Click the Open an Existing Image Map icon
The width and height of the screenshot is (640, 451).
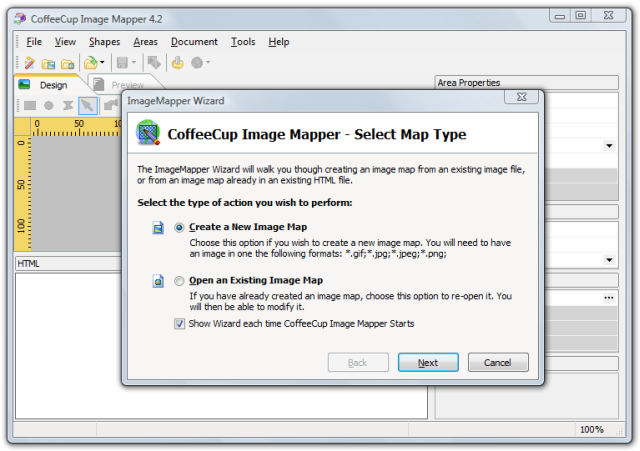[x=158, y=281]
